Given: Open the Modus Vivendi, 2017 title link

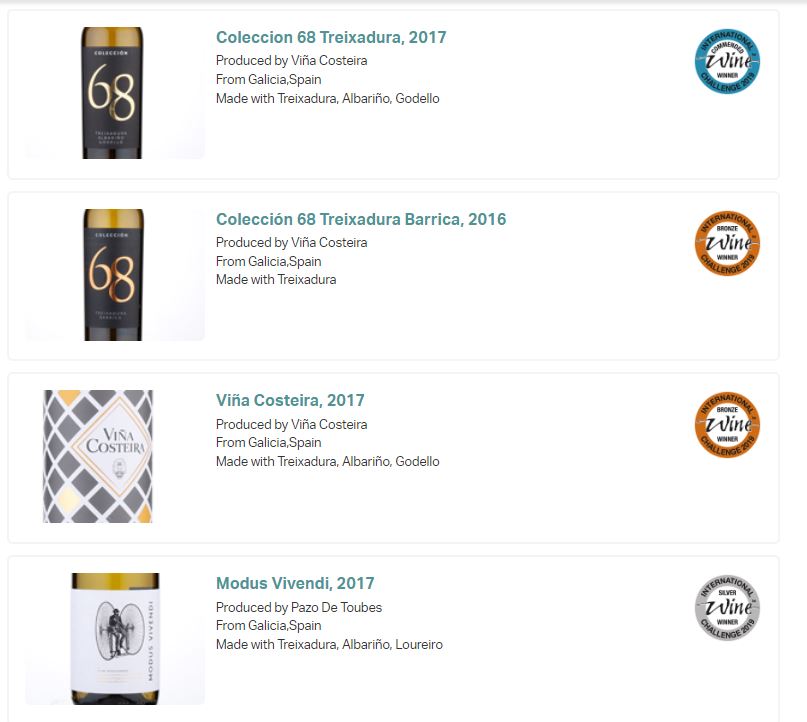Looking at the screenshot, I should pyautogui.click(x=295, y=583).
